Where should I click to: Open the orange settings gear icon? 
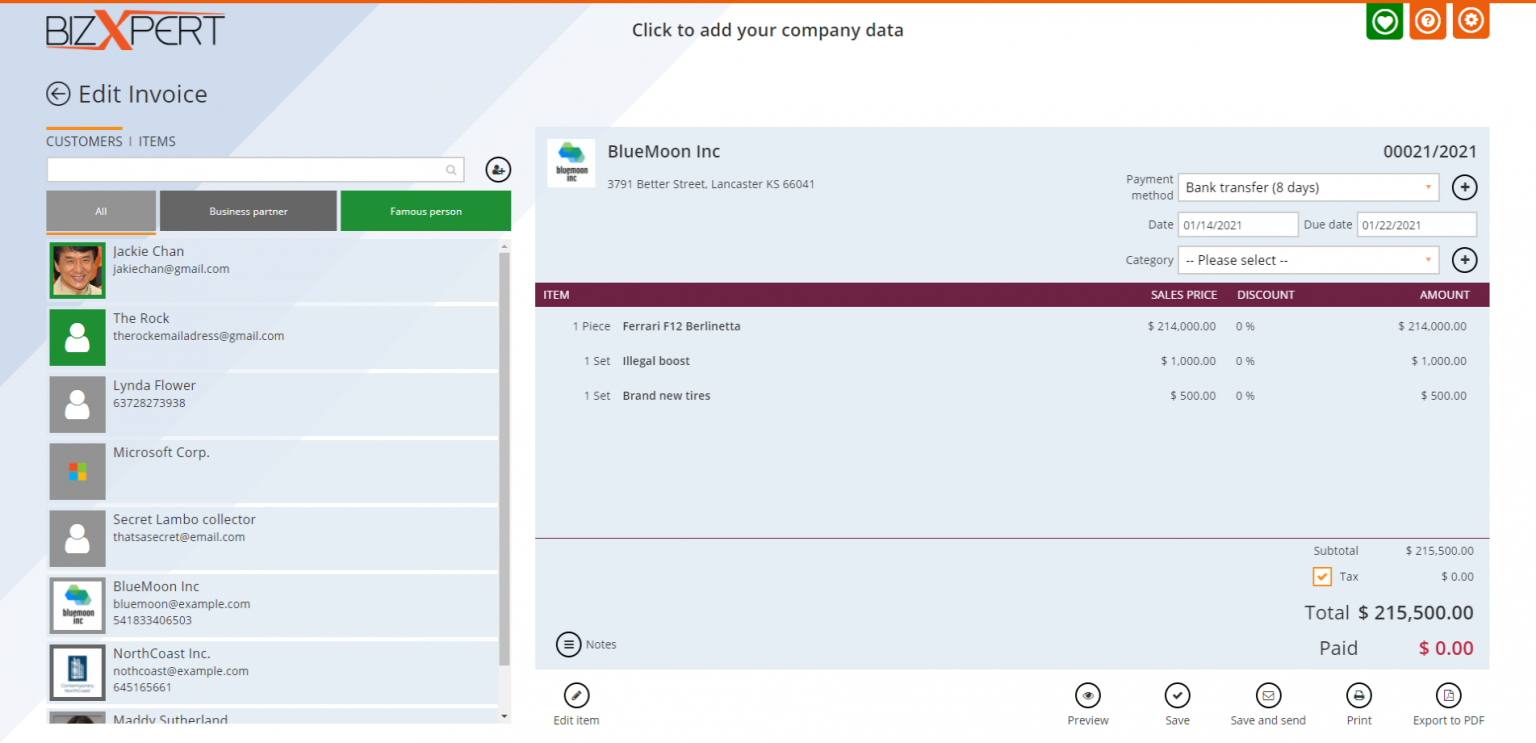coord(1470,21)
